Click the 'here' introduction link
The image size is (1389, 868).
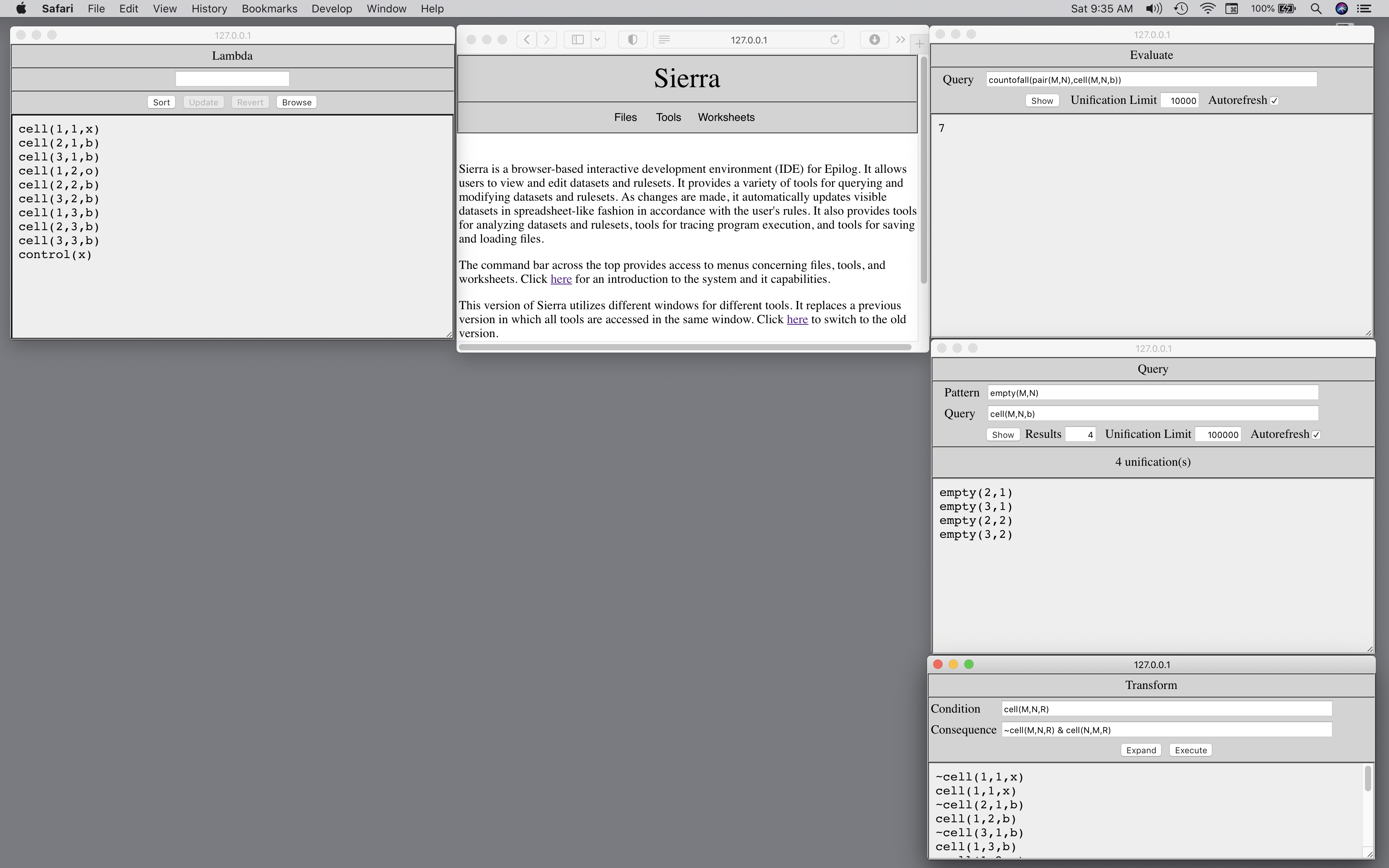click(x=561, y=279)
